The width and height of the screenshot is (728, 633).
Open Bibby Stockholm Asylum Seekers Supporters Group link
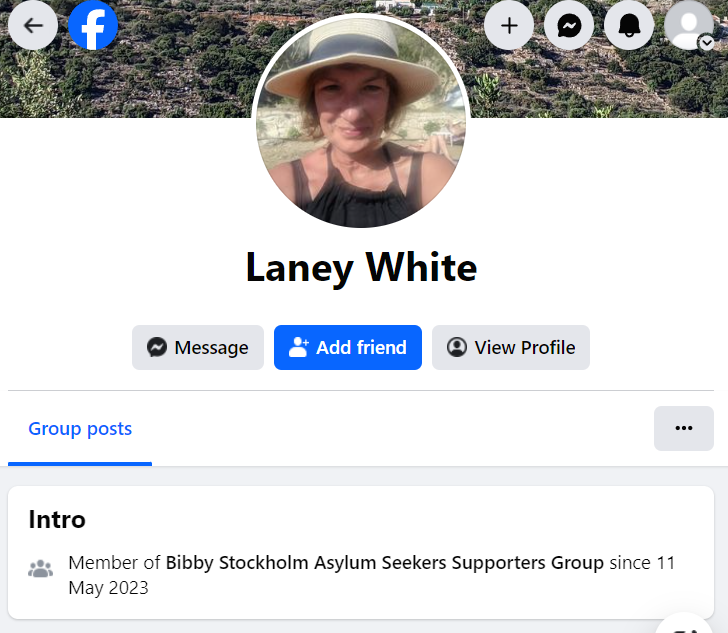(384, 562)
